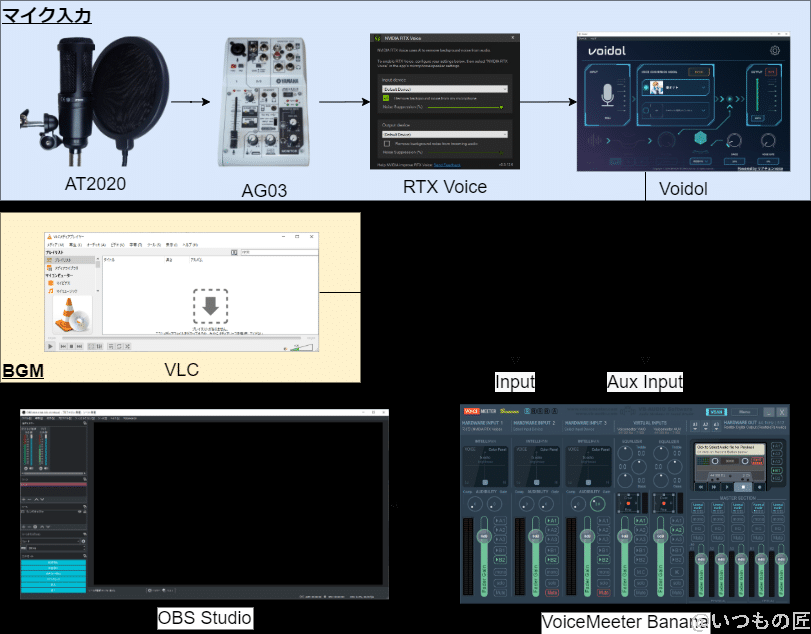Viewport: 811px width, 634px height.
Task: Click the microphone icon in Voidol input panel
Action: [x=608, y=97]
